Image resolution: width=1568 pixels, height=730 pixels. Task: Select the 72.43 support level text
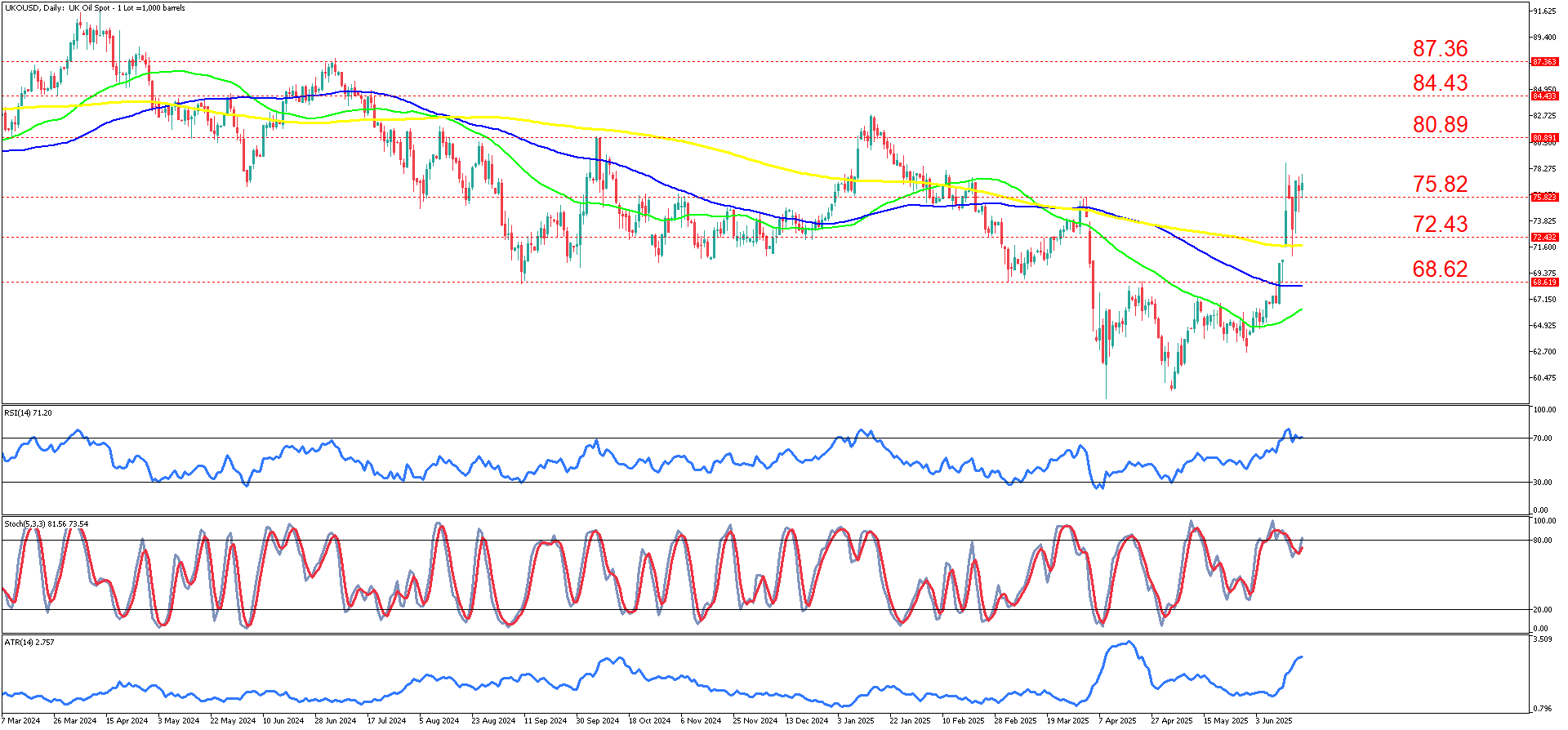[x=1440, y=225]
